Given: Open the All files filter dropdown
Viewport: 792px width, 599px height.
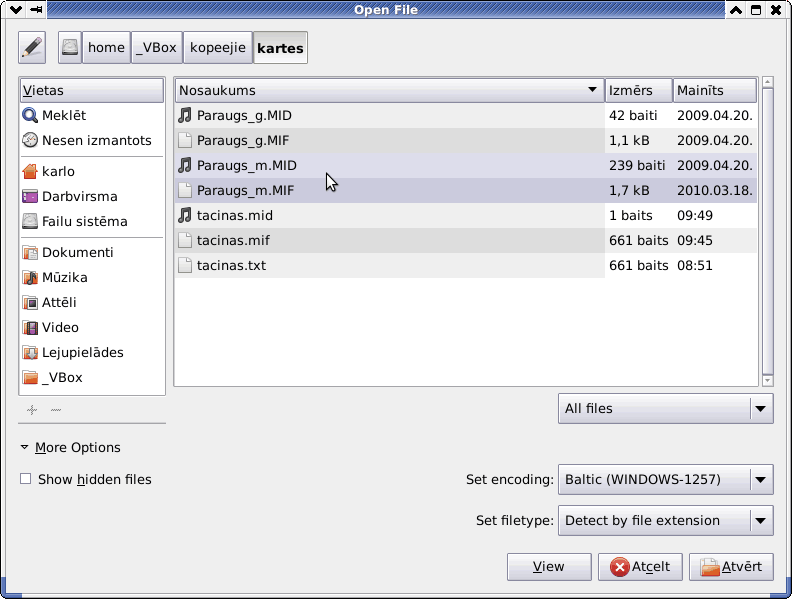Looking at the screenshot, I should click(x=665, y=409).
